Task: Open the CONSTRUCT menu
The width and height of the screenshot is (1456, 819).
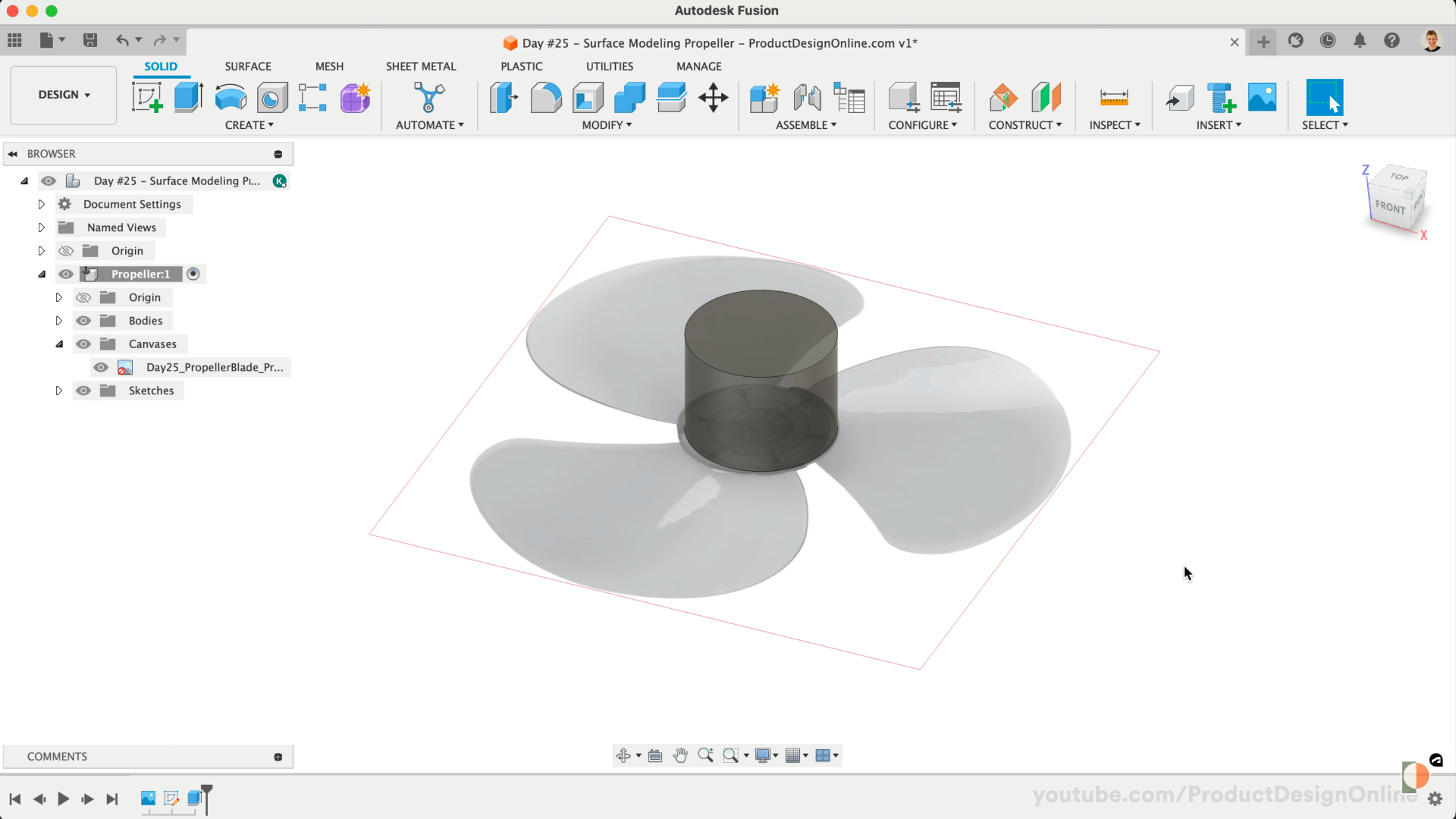Action: click(1025, 125)
